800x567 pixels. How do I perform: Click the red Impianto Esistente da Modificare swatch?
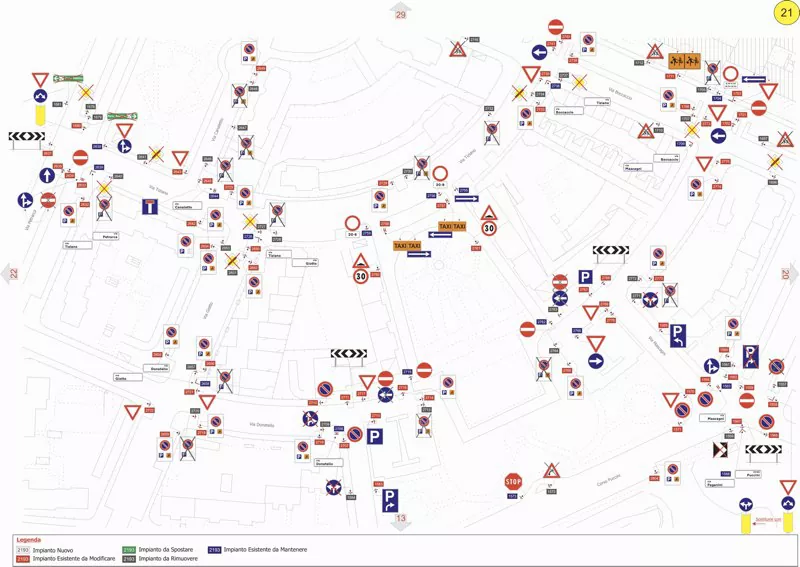[x=23, y=558]
